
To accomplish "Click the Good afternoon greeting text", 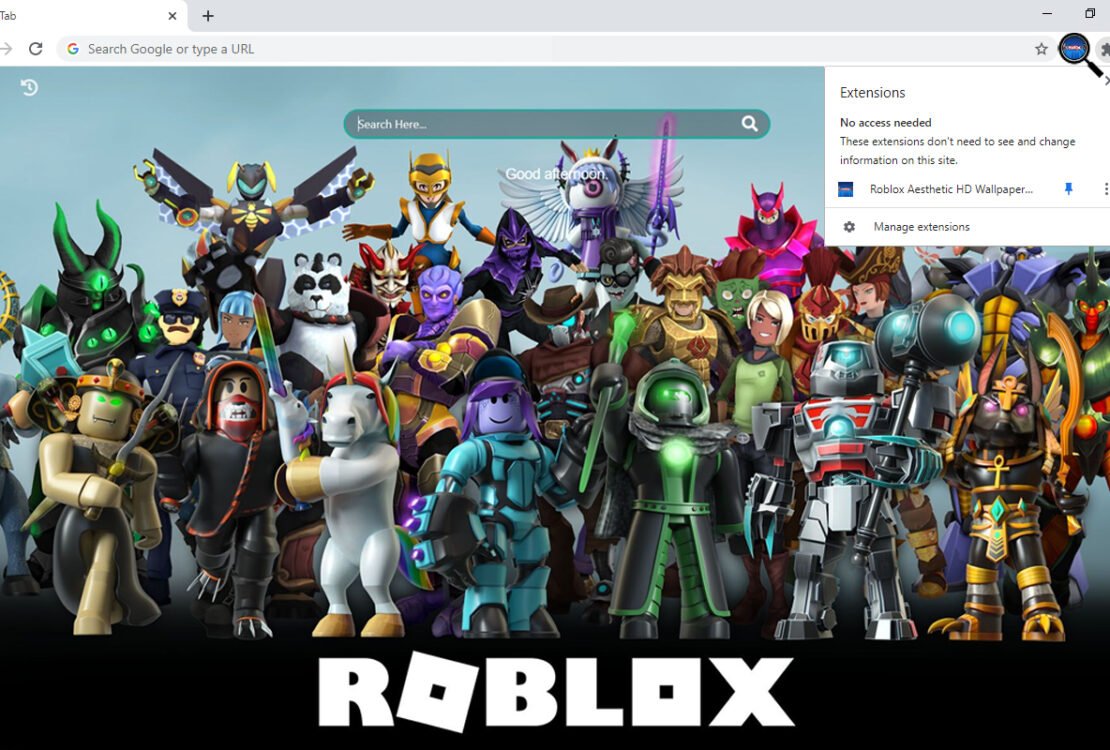I will 556,174.
